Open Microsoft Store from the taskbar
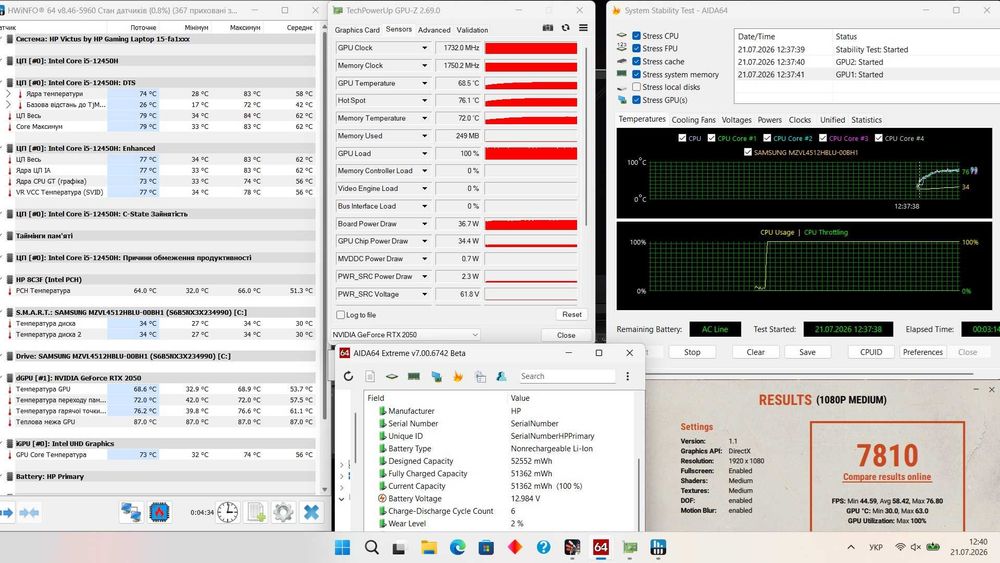Screen dimensions: 1000x563 point(486,547)
